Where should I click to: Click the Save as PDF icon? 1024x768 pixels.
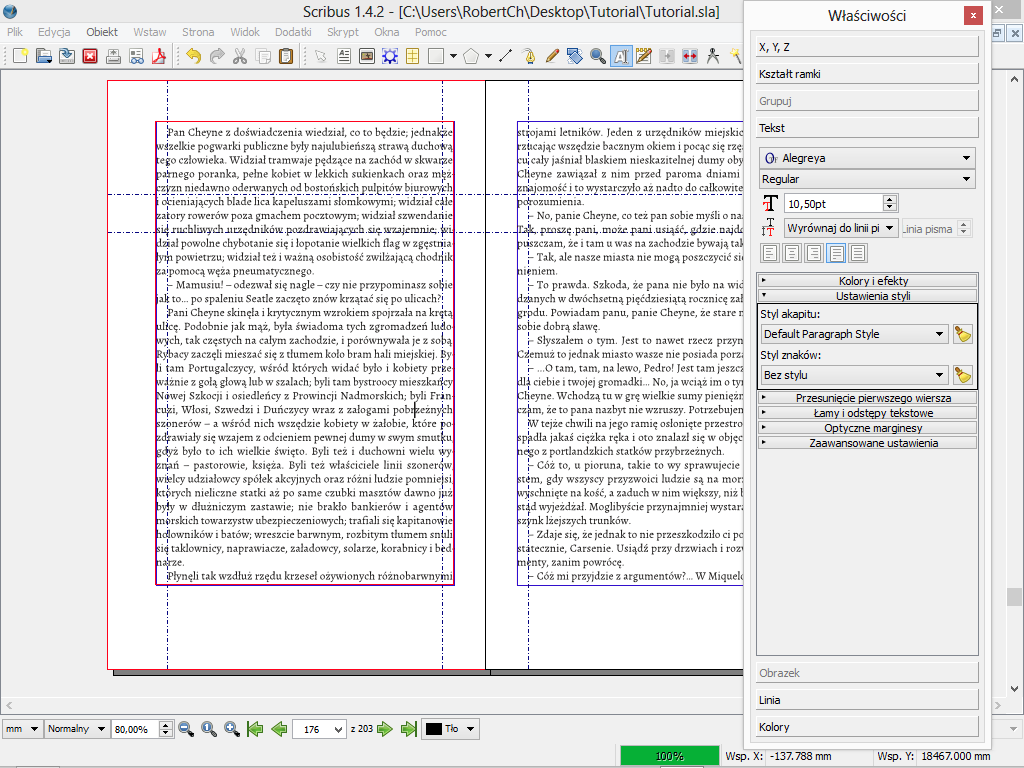[157, 56]
